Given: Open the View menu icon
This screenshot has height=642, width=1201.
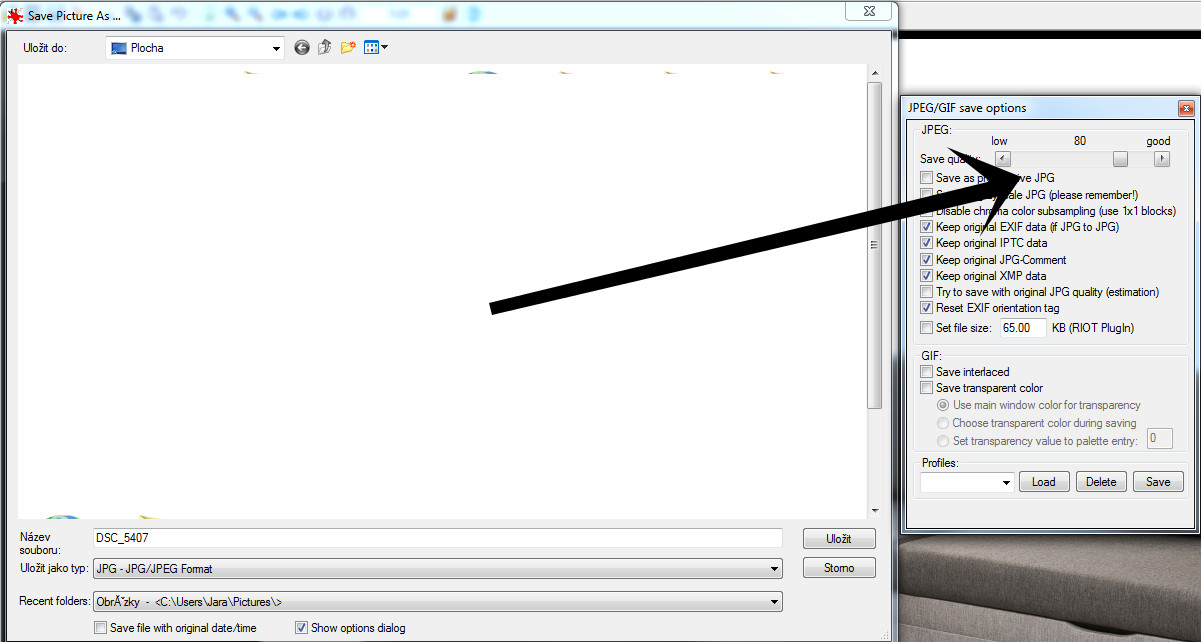Looking at the screenshot, I should click(x=376, y=48).
